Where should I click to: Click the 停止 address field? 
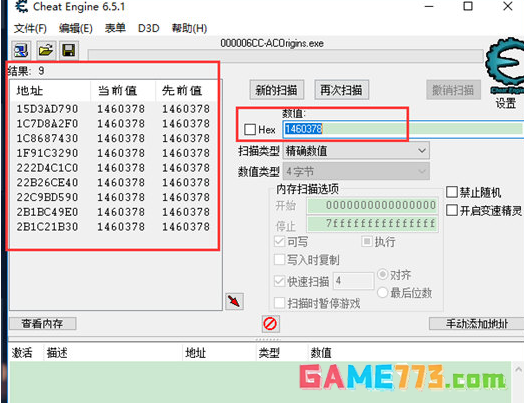tap(373, 224)
